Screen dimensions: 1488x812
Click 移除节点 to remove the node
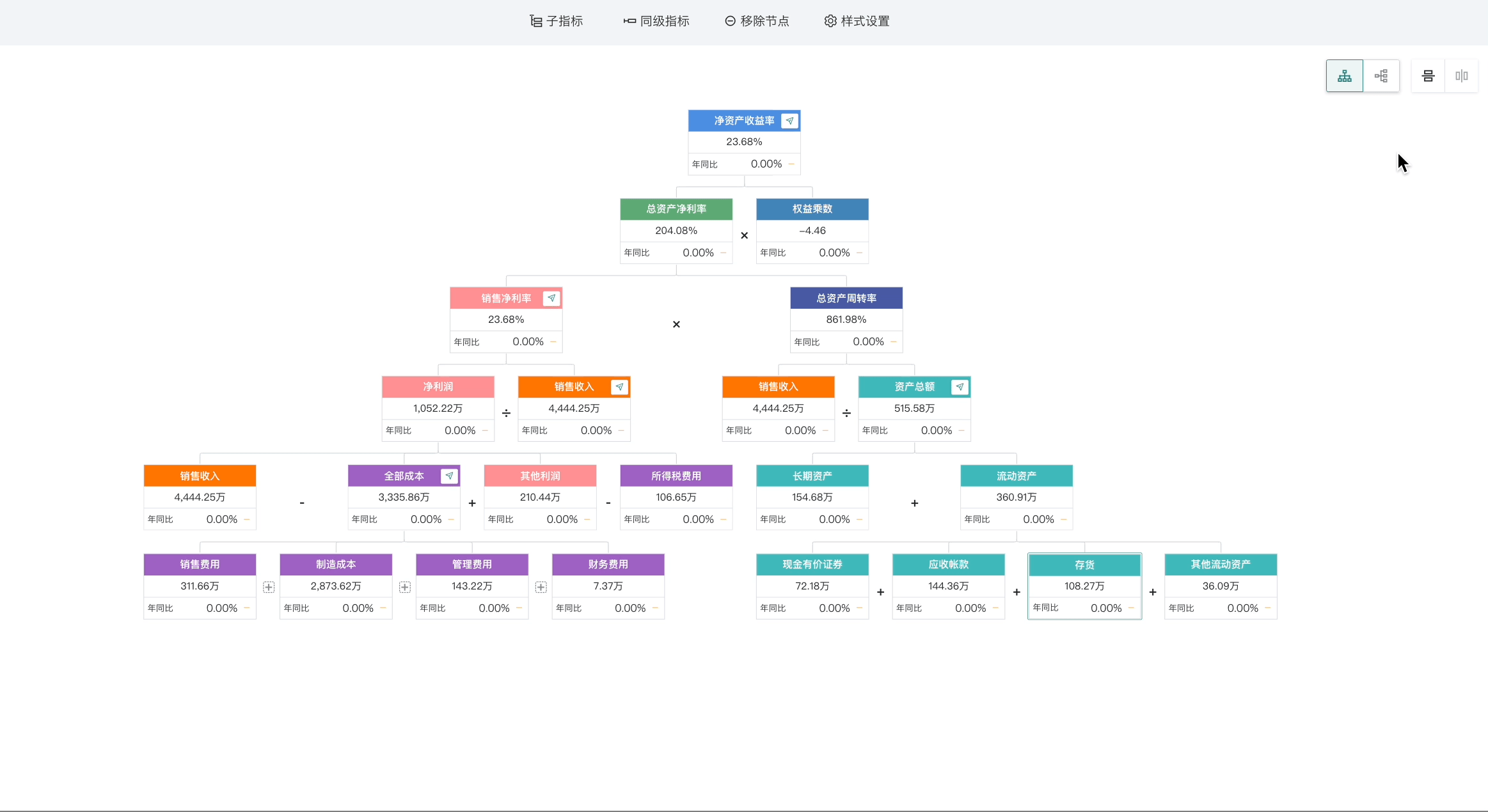757,21
